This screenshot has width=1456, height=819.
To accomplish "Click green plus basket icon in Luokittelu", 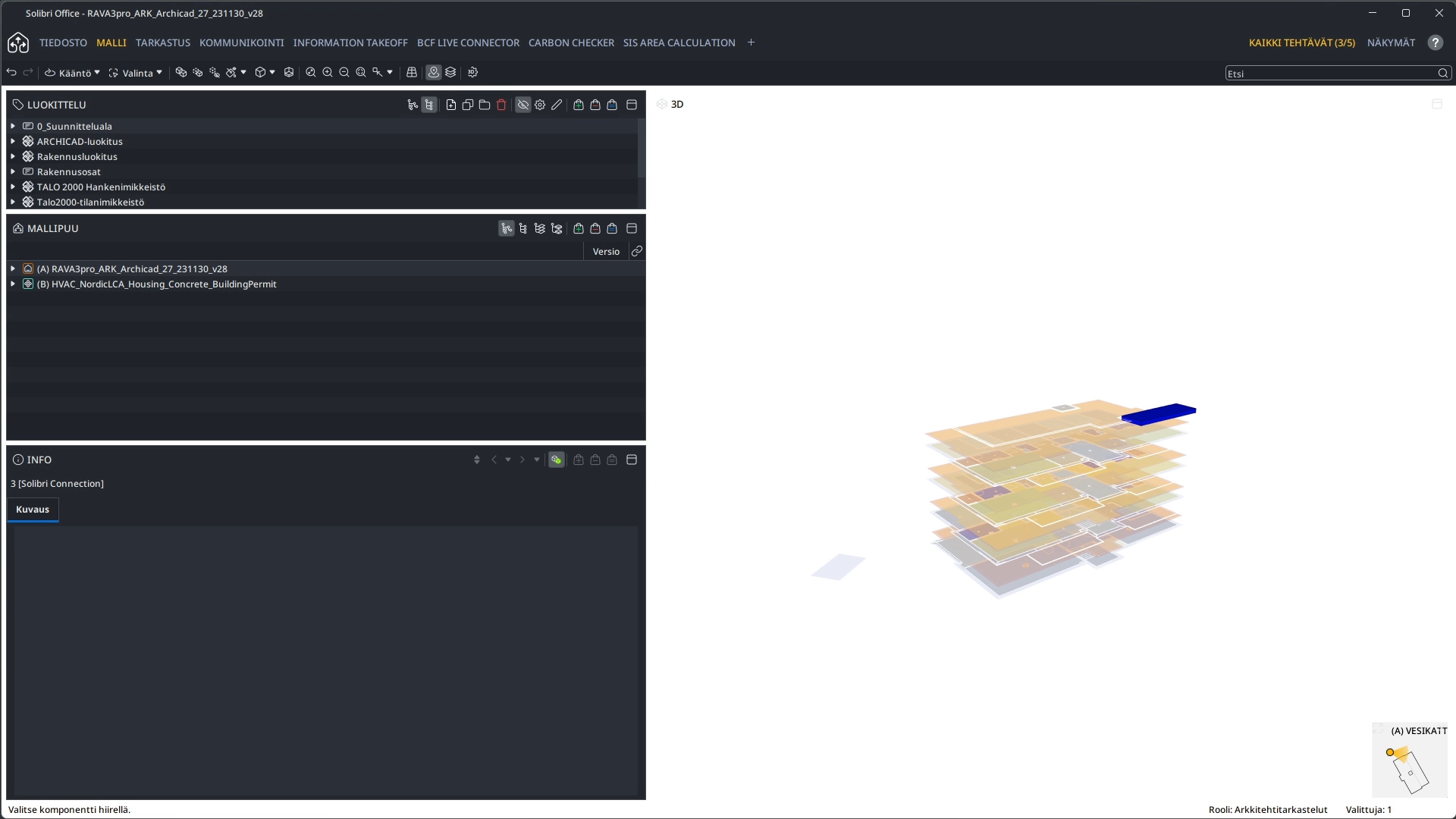I will pyautogui.click(x=579, y=105).
